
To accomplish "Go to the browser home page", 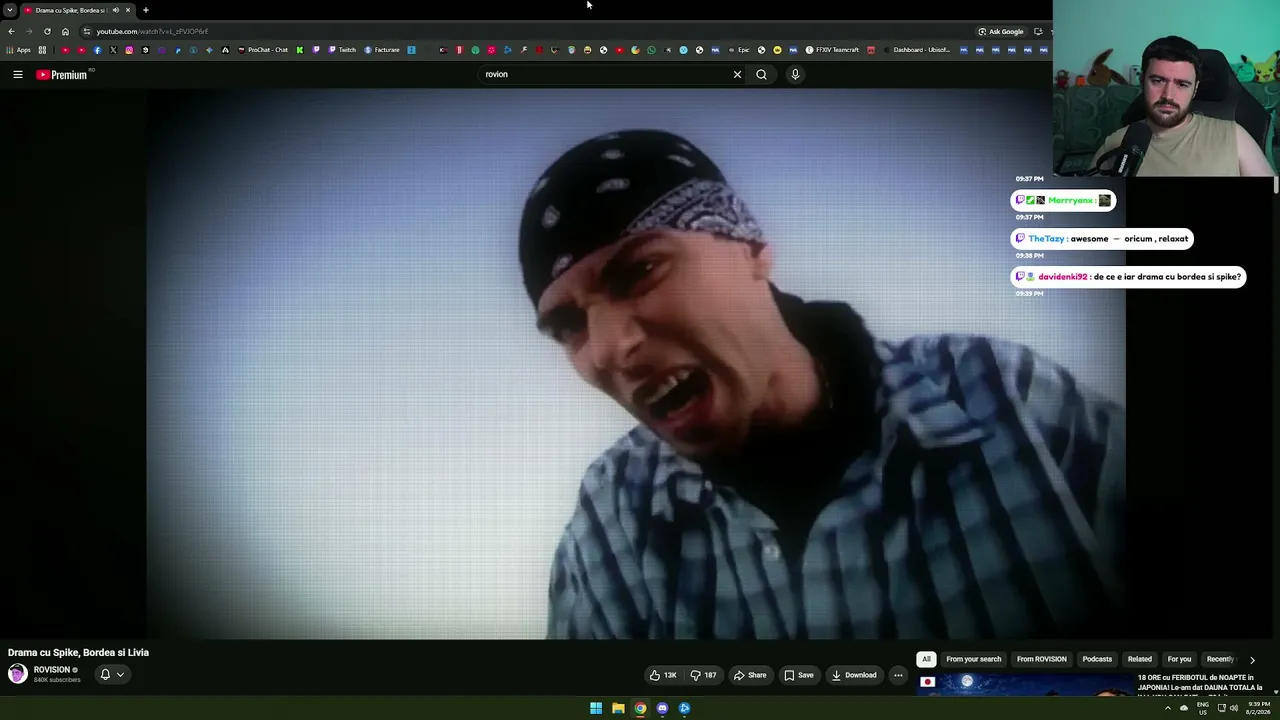I will click(x=66, y=31).
